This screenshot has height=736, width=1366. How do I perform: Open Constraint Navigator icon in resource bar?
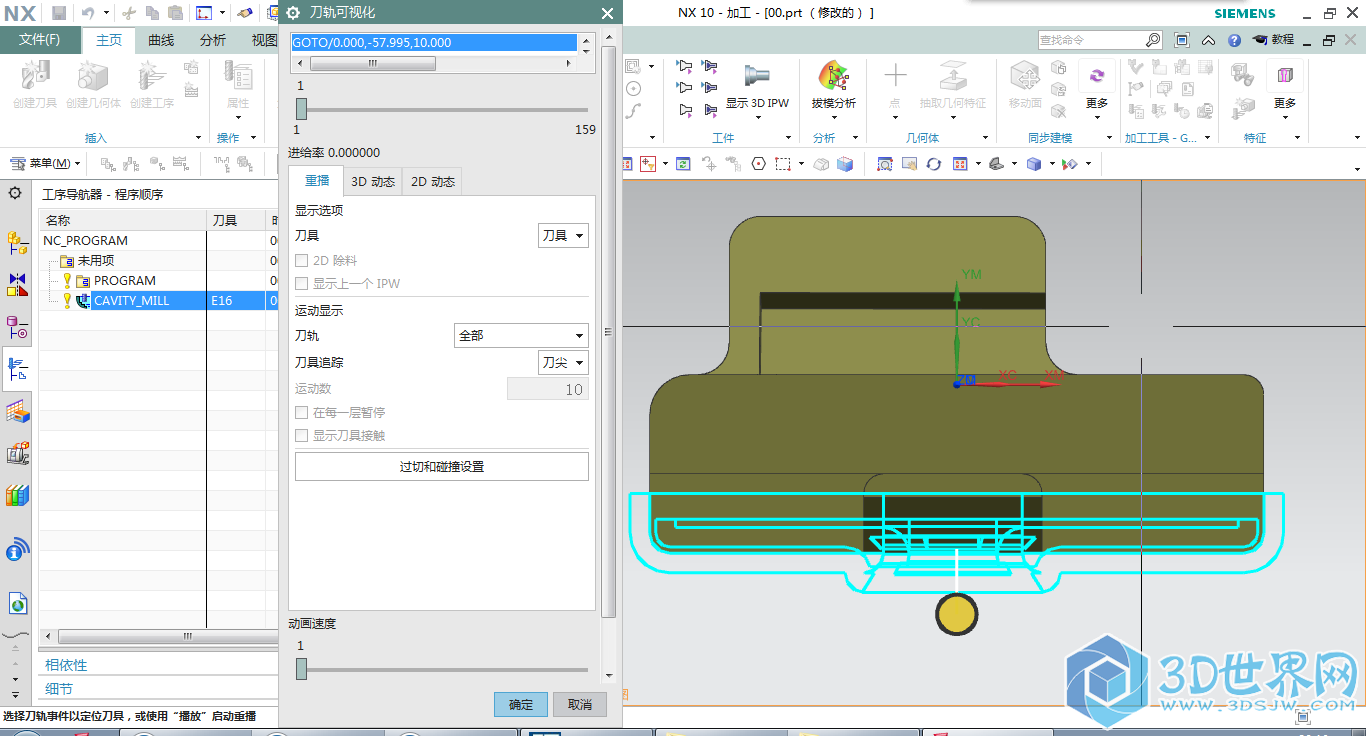tap(17, 285)
